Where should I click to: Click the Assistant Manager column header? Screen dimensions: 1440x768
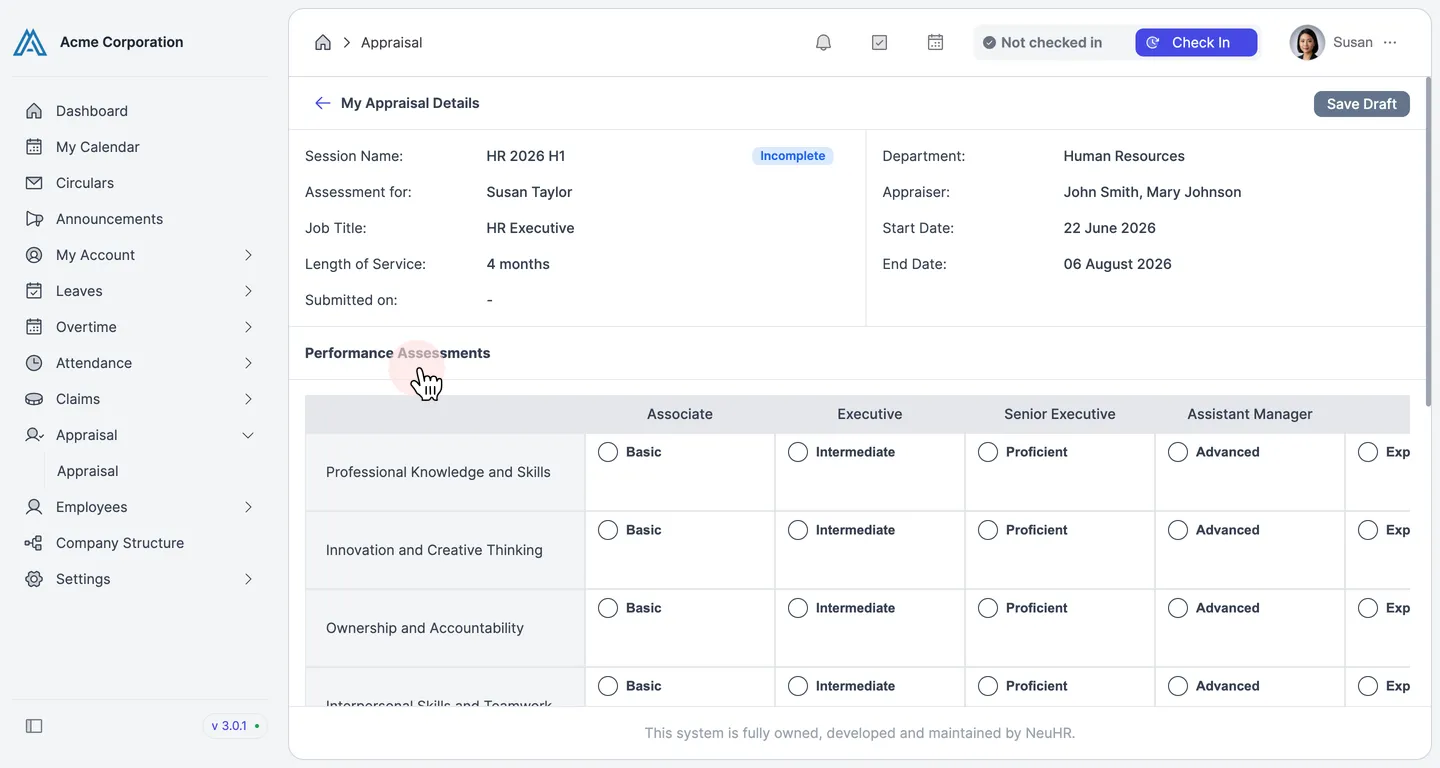tap(1250, 414)
